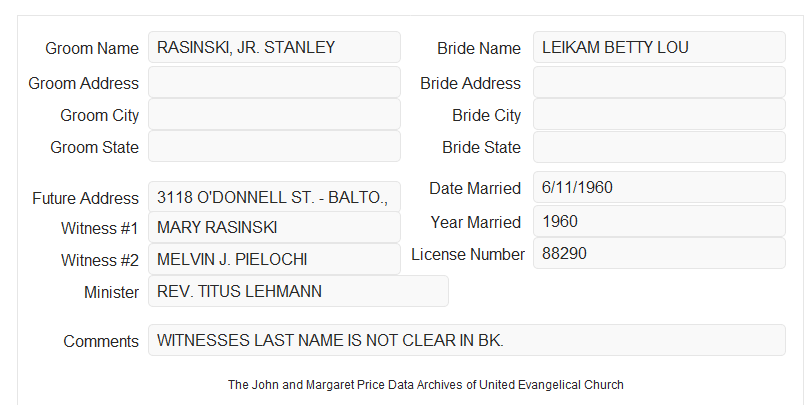Click the Bride State field
This screenshot has height=405, width=805.
click(659, 147)
